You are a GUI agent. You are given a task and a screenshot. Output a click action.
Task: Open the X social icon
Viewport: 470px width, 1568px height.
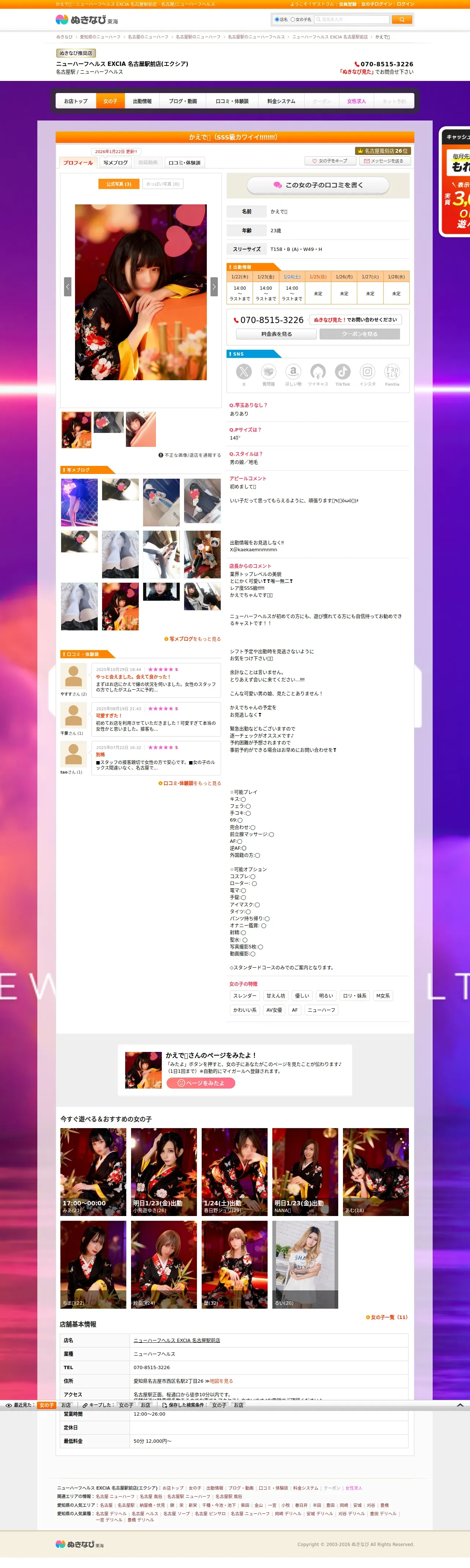coord(243,371)
